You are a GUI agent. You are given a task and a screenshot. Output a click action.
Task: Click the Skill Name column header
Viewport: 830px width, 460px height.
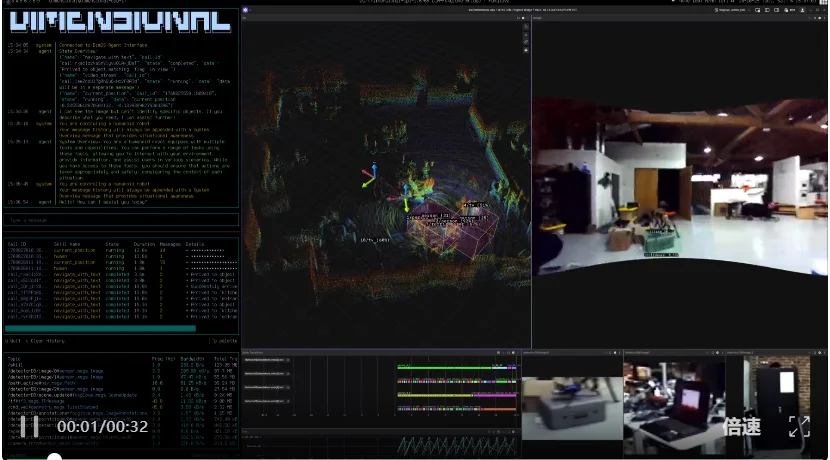tap(68, 243)
